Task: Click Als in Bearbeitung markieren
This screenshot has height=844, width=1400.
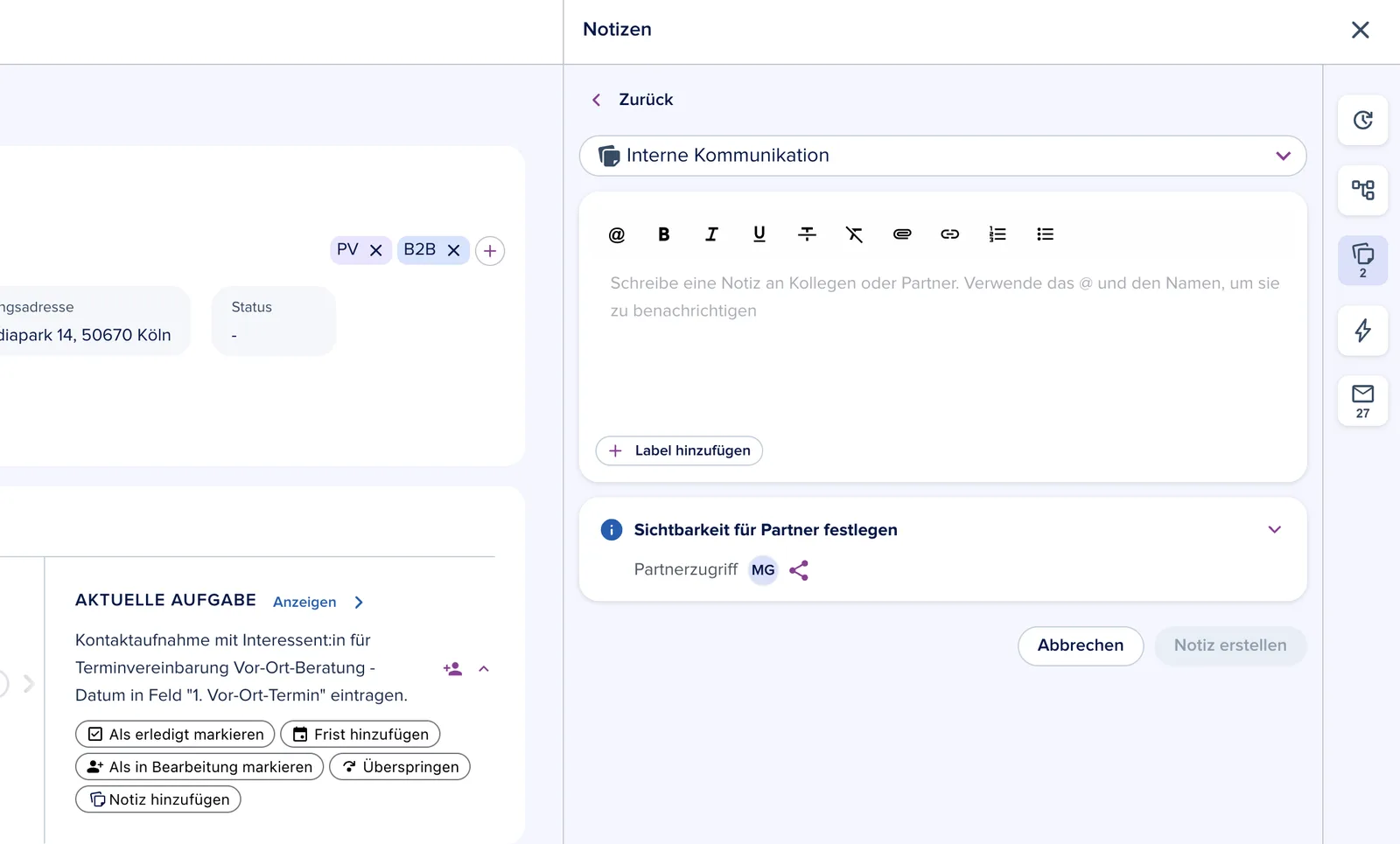Action: coord(199,766)
